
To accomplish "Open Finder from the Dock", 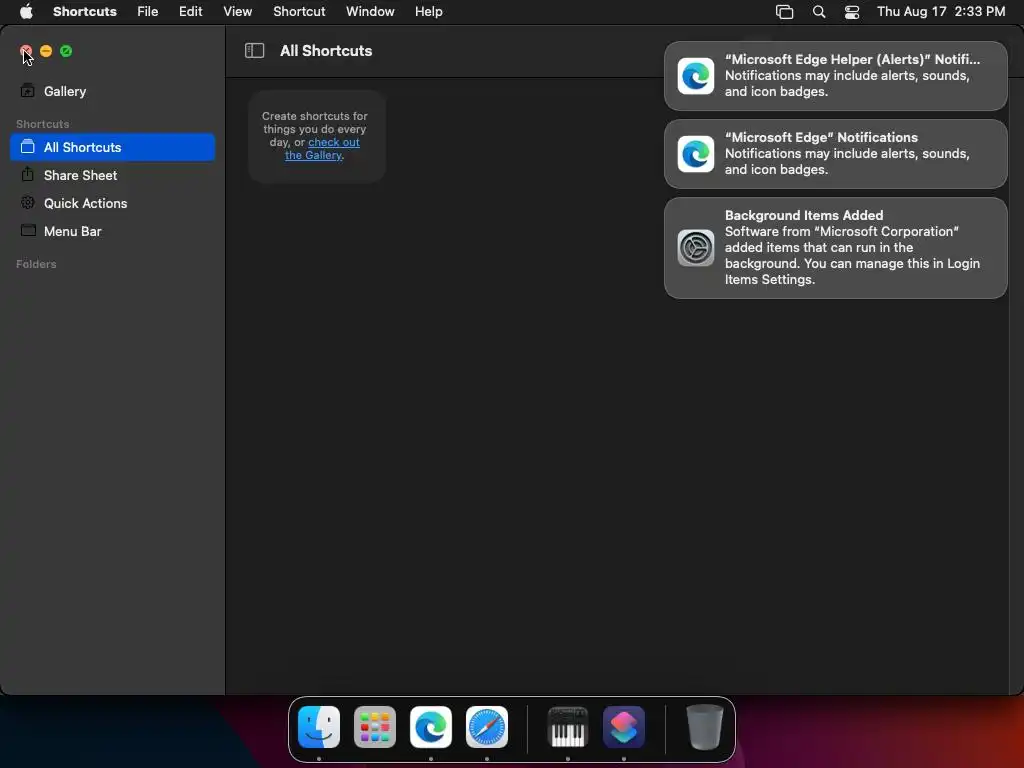I will [x=319, y=727].
